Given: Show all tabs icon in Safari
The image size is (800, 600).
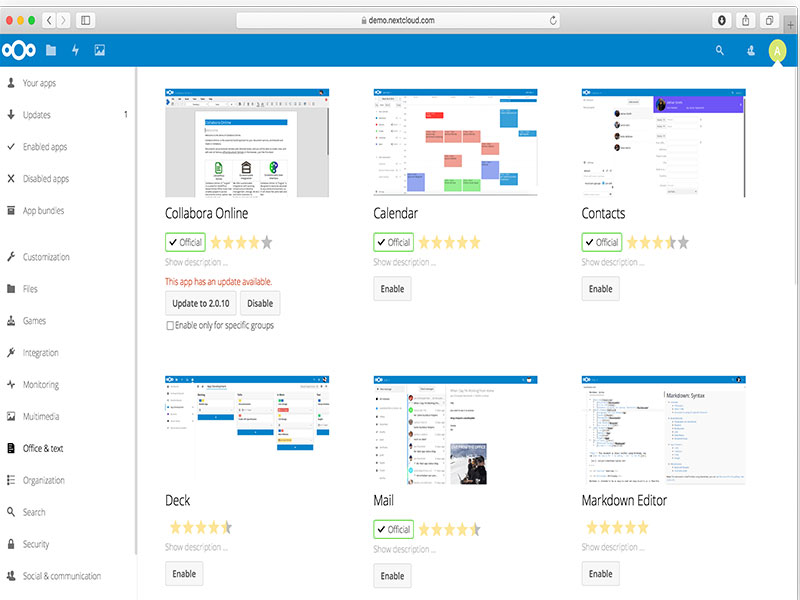Looking at the screenshot, I should (x=769, y=20).
